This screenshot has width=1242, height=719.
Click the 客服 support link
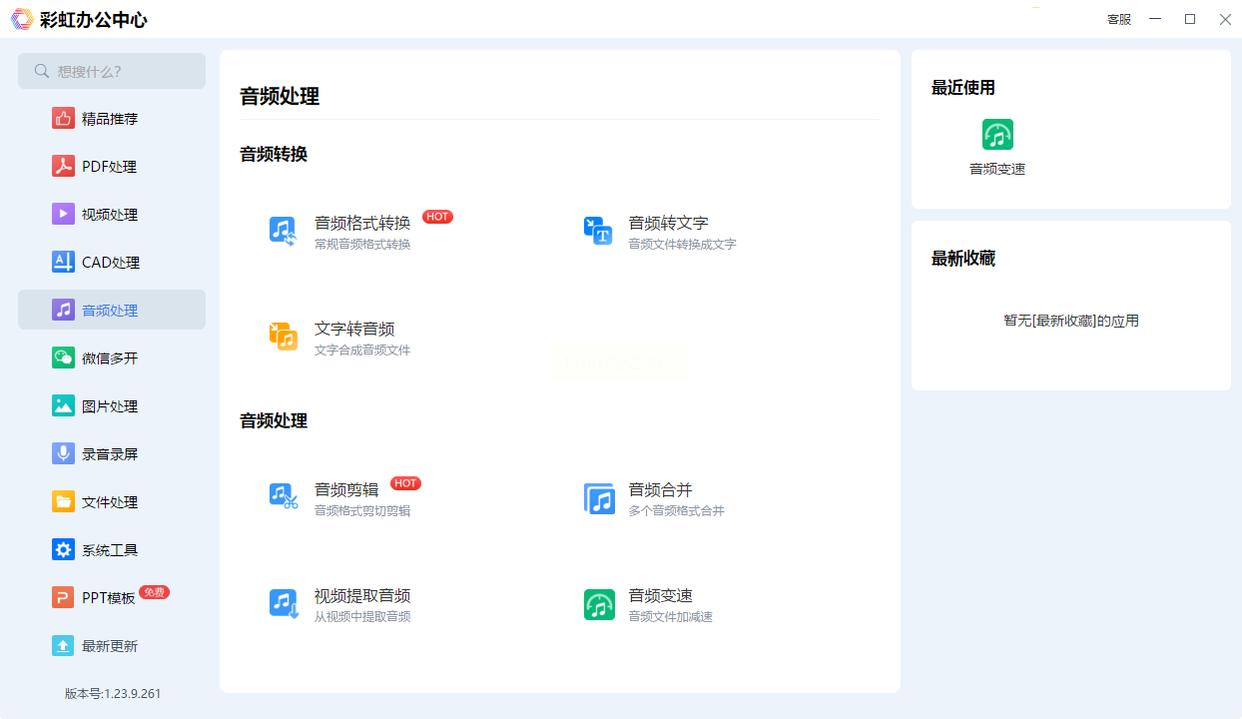1119,19
